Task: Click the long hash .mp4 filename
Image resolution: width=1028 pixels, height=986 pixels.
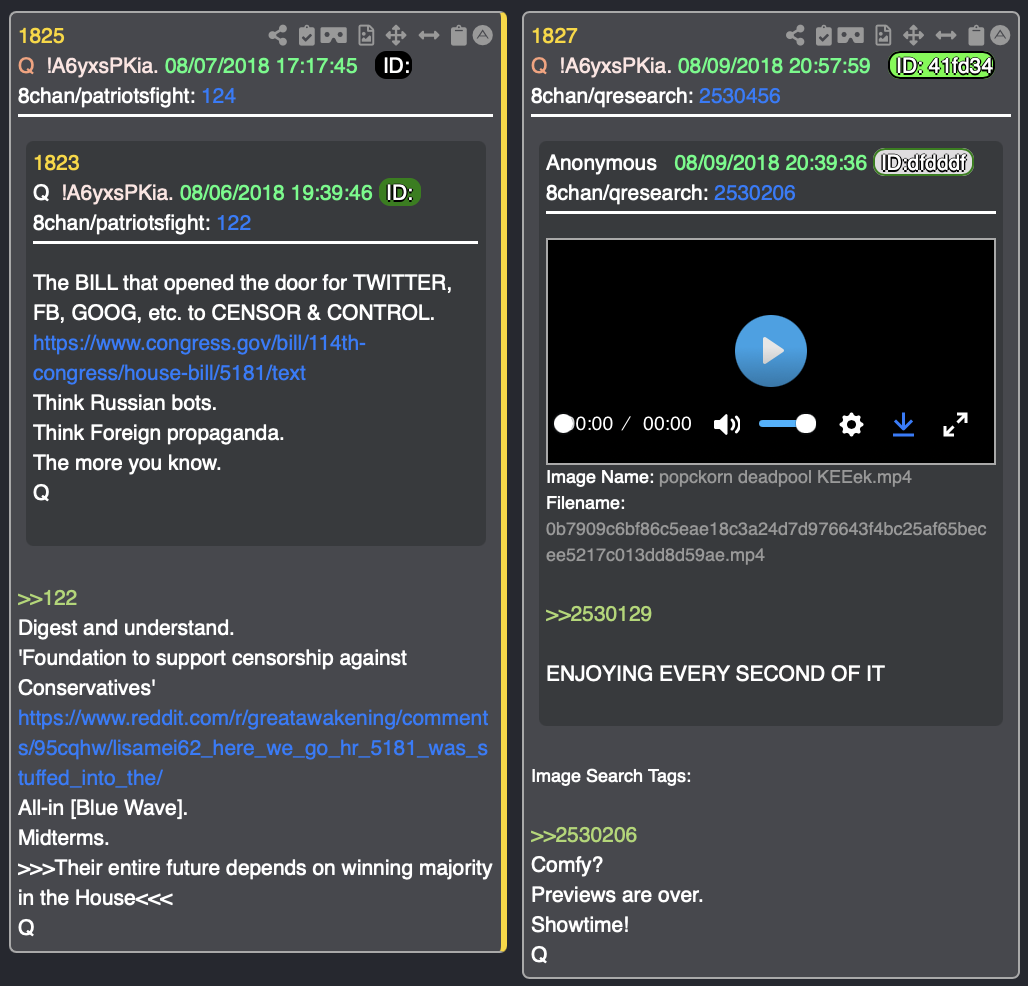Action: pyautogui.click(x=766, y=542)
